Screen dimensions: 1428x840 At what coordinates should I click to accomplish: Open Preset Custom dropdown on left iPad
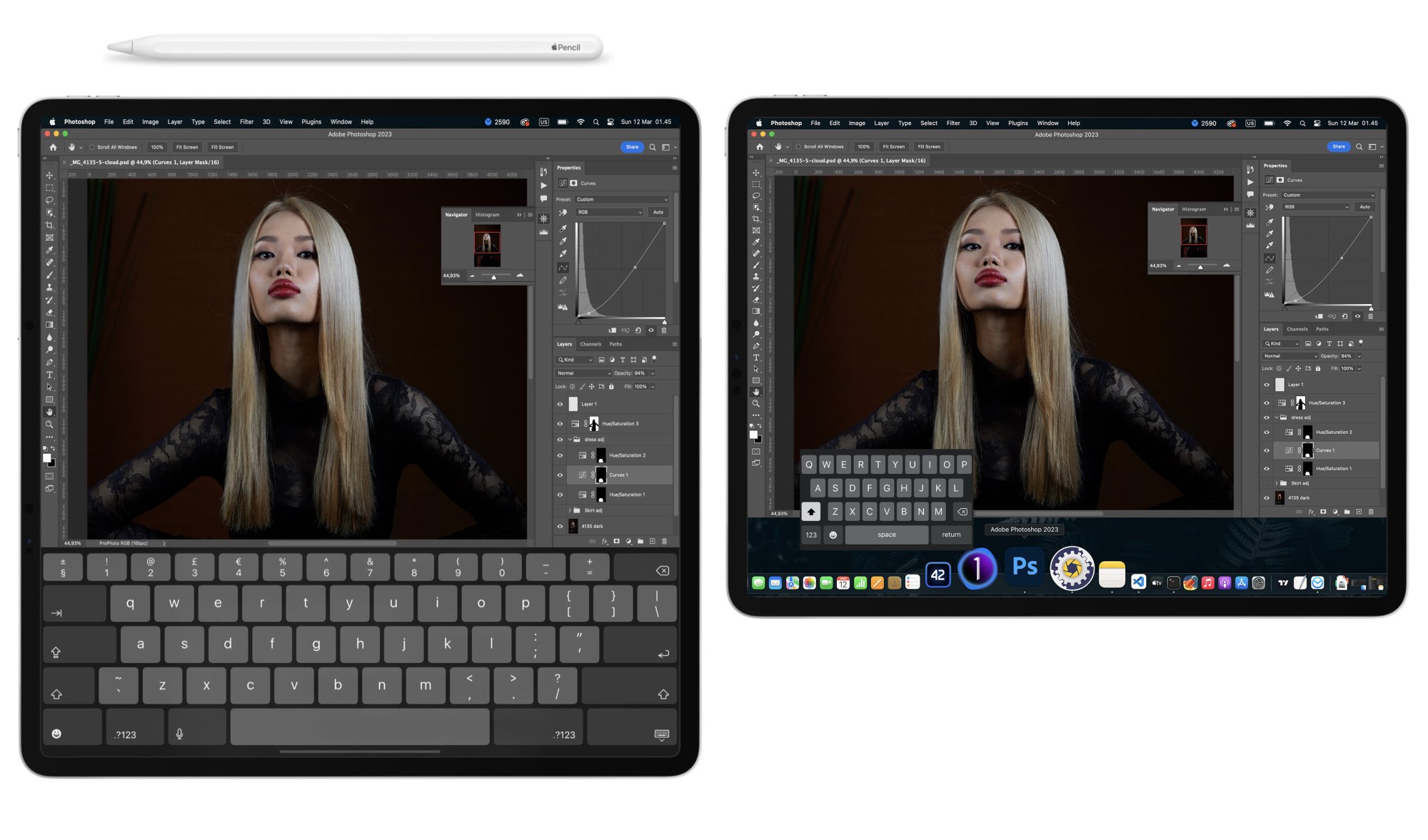click(x=621, y=200)
